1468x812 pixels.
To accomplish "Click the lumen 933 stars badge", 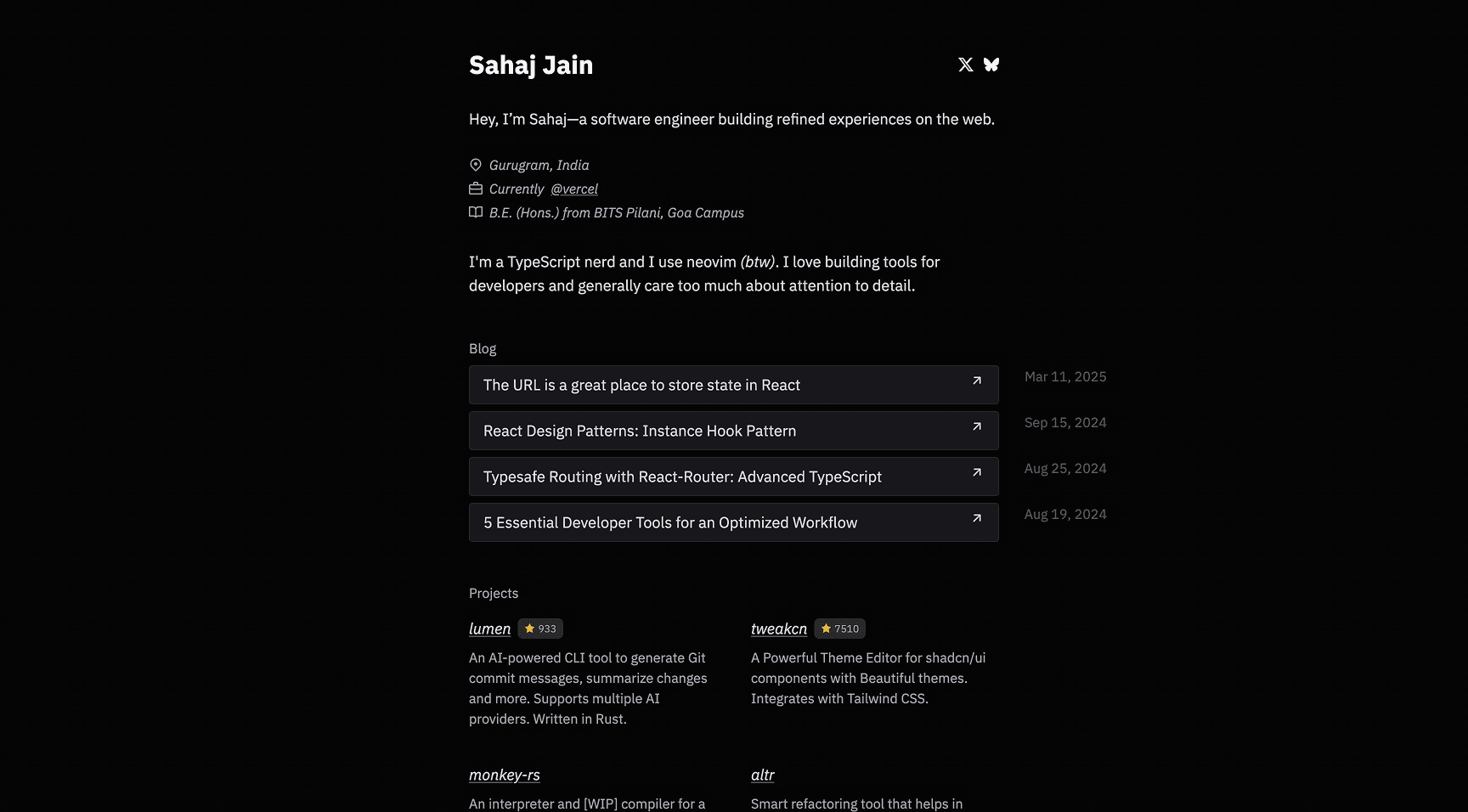I will coord(540,629).
